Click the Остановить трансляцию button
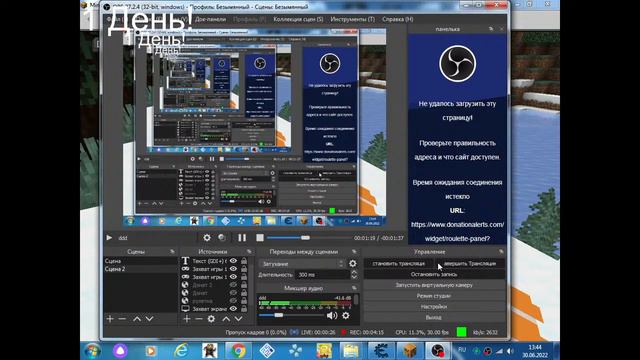Viewport: 640px width, 360px height. click(x=398, y=264)
